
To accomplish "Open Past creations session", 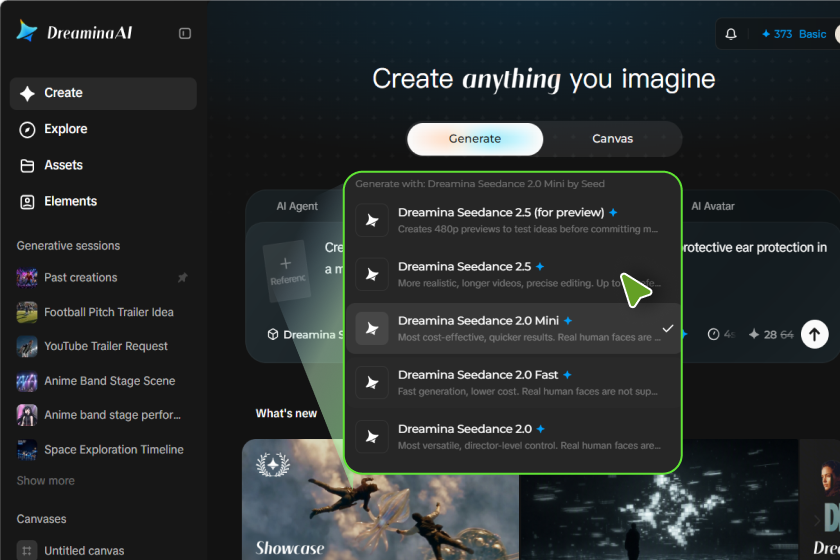I will [103, 278].
